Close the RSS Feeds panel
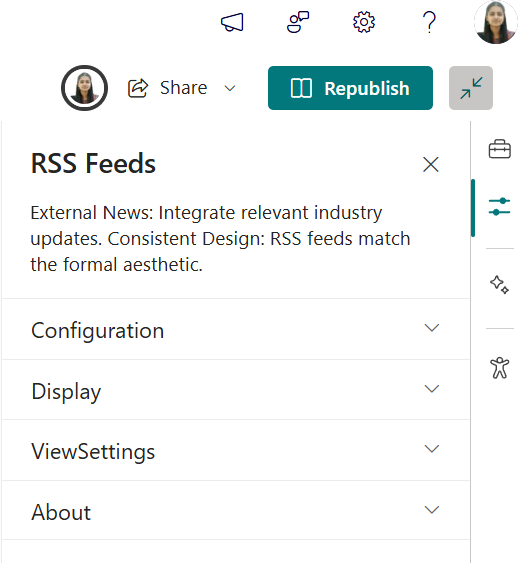This screenshot has width=524, height=563. (x=431, y=164)
